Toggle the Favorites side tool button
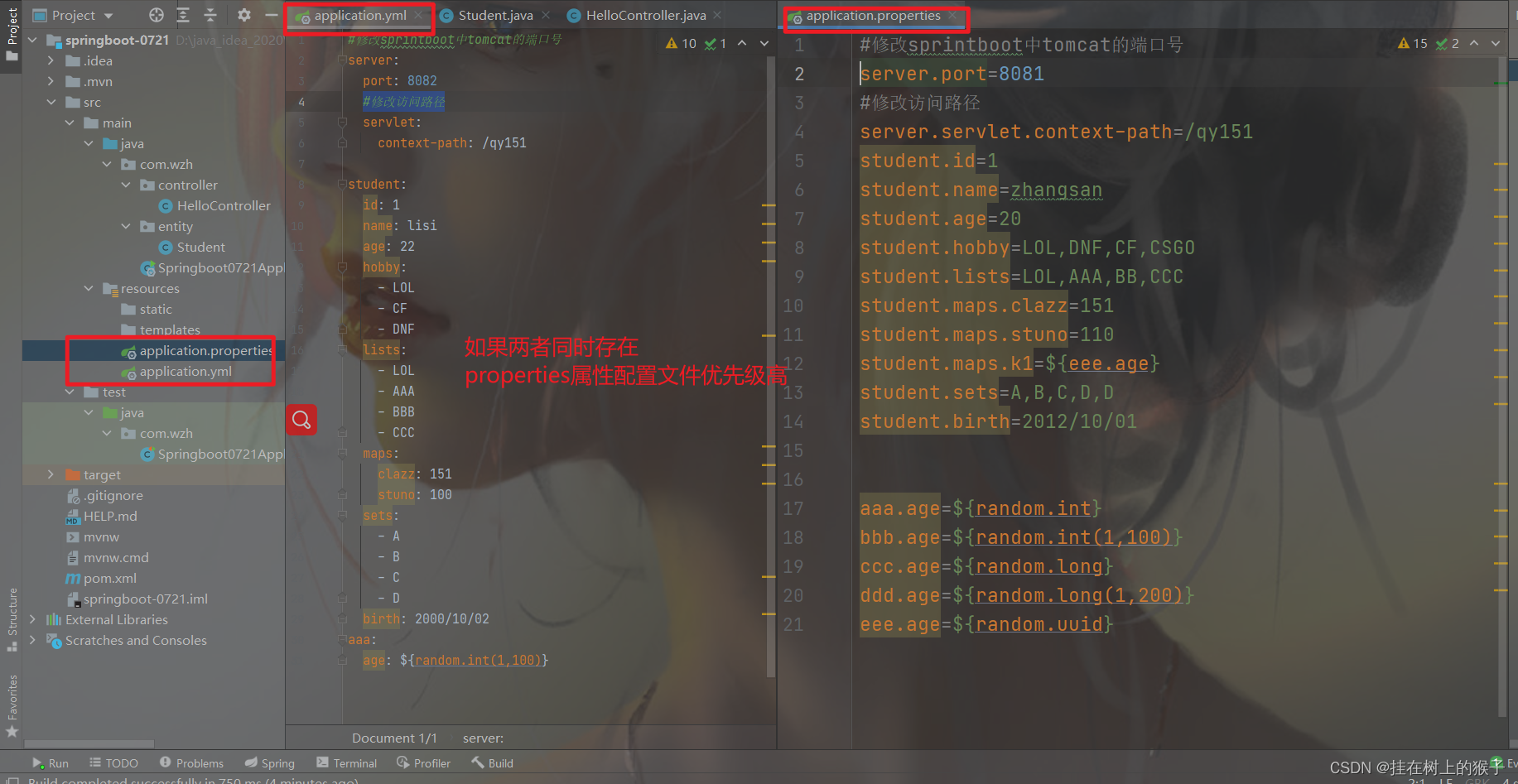 (12, 705)
